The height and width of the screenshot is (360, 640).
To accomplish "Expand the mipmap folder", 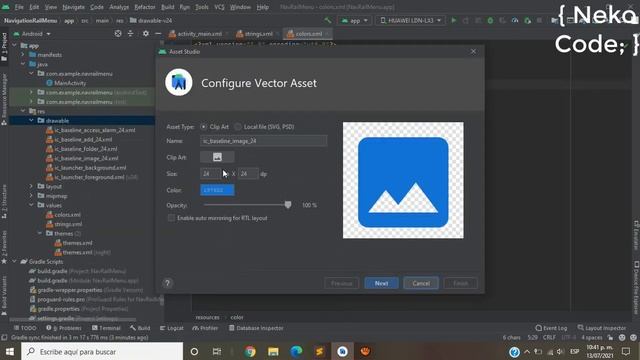I will click(x=31, y=196).
